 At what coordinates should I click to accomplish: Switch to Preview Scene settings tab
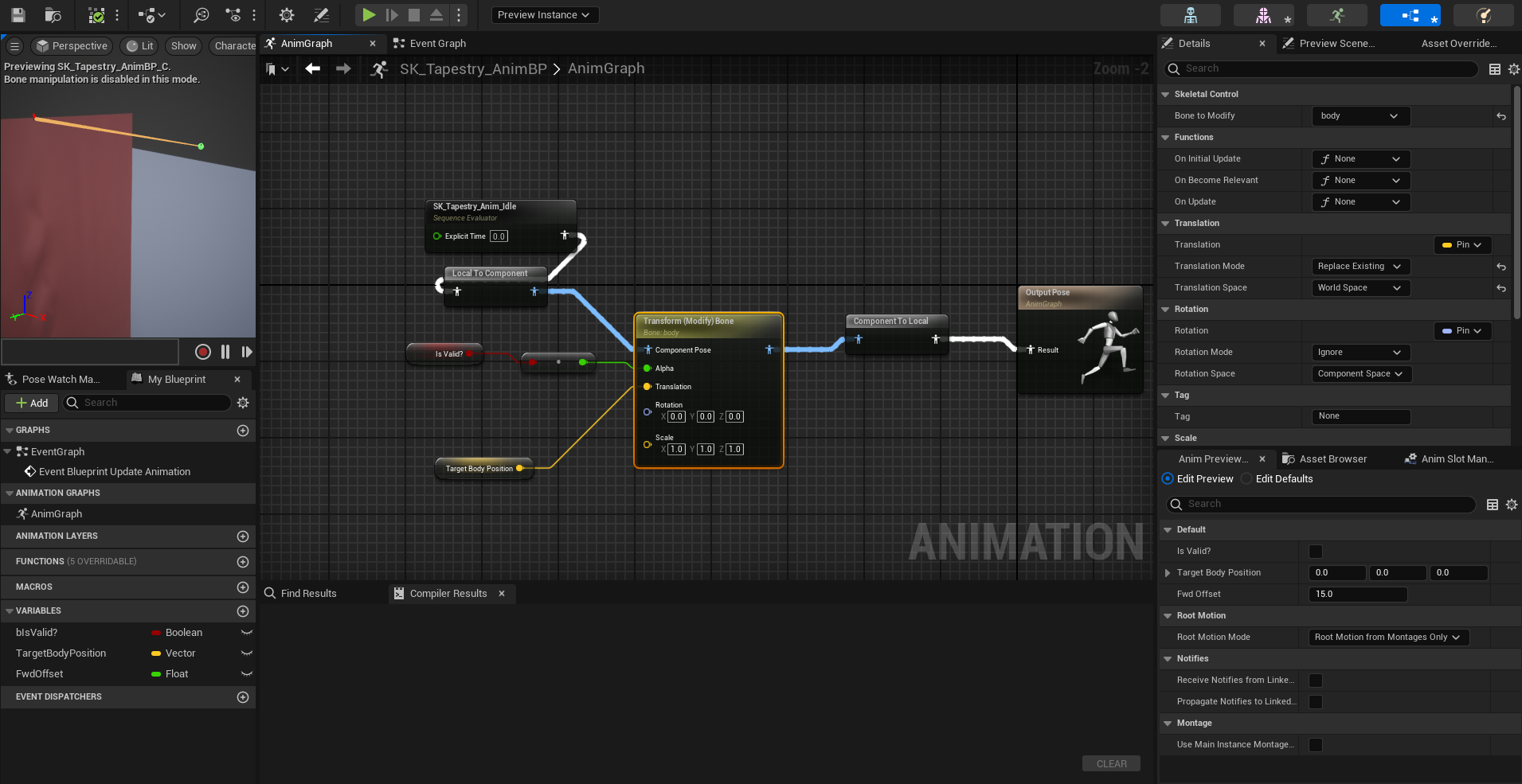(x=1329, y=44)
